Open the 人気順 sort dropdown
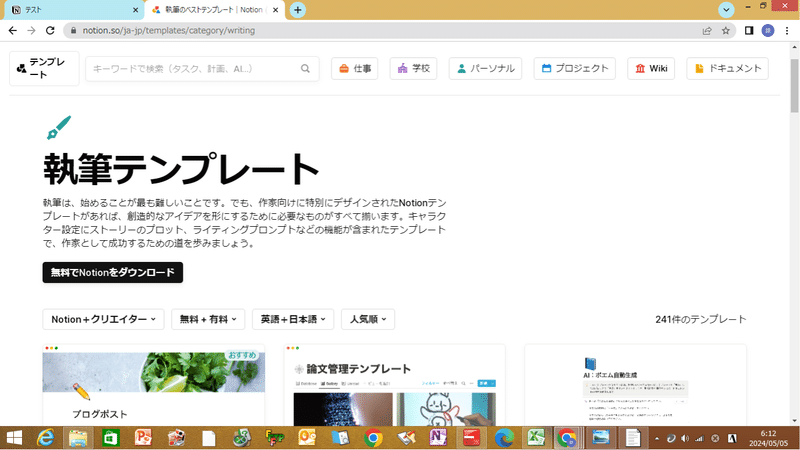Viewport: 800px width, 450px height. click(368, 319)
